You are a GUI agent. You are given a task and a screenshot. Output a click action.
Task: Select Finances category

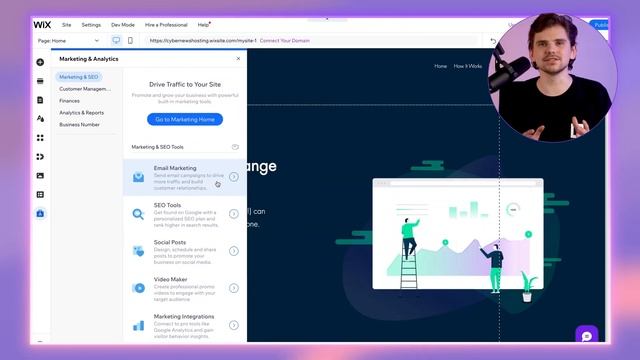point(69,100)
